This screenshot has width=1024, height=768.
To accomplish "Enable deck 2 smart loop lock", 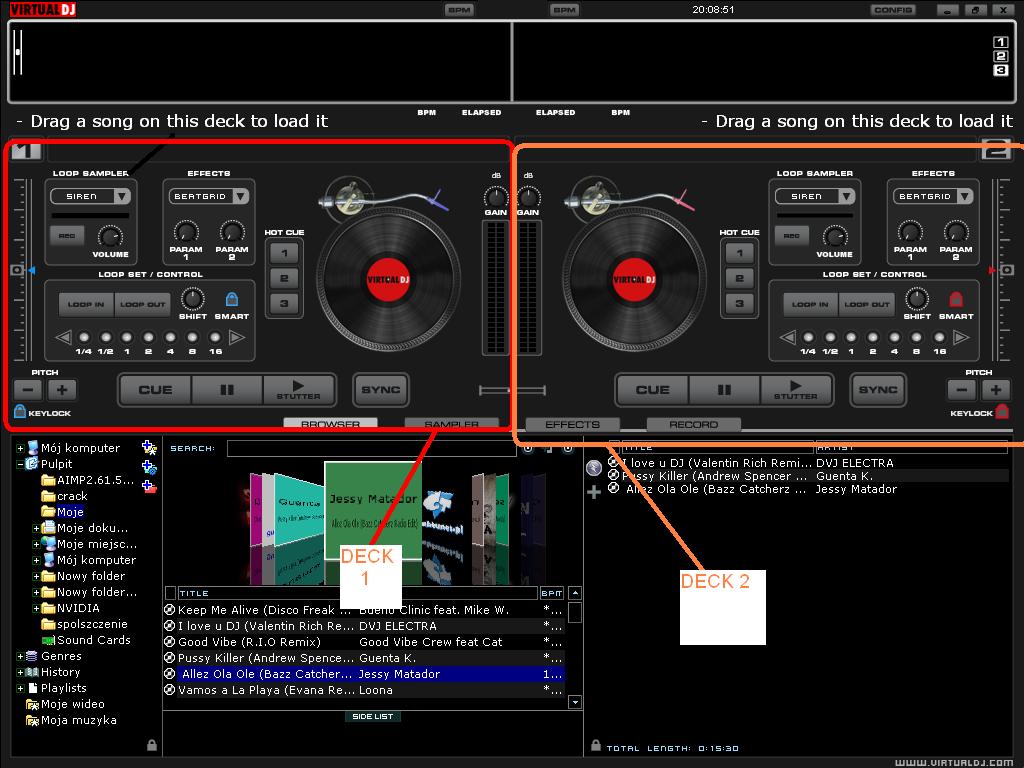I will 956,299.
